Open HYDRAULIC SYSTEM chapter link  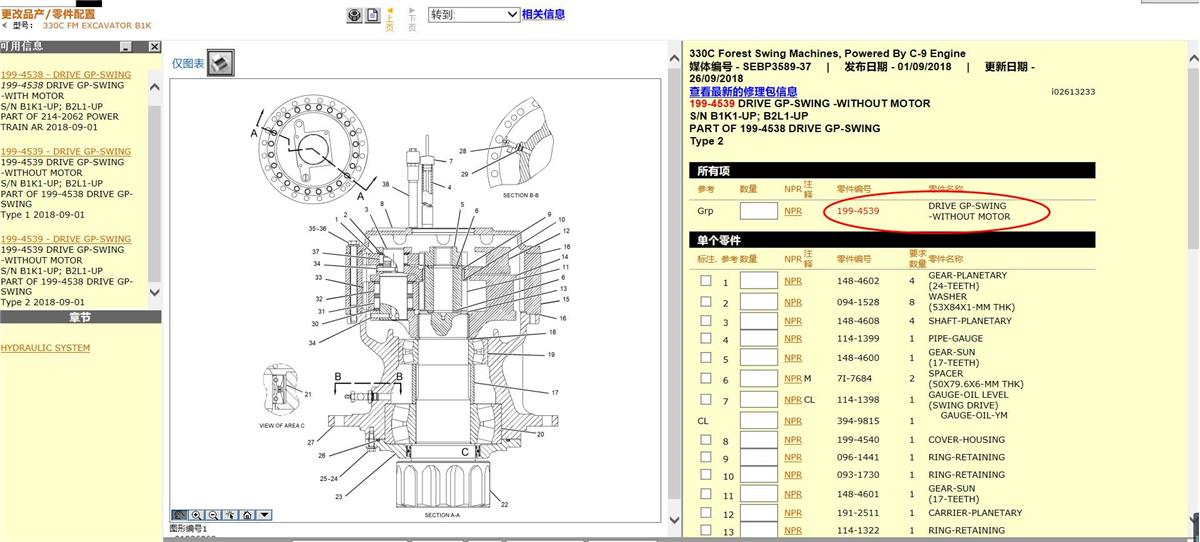tap(45, 348)
